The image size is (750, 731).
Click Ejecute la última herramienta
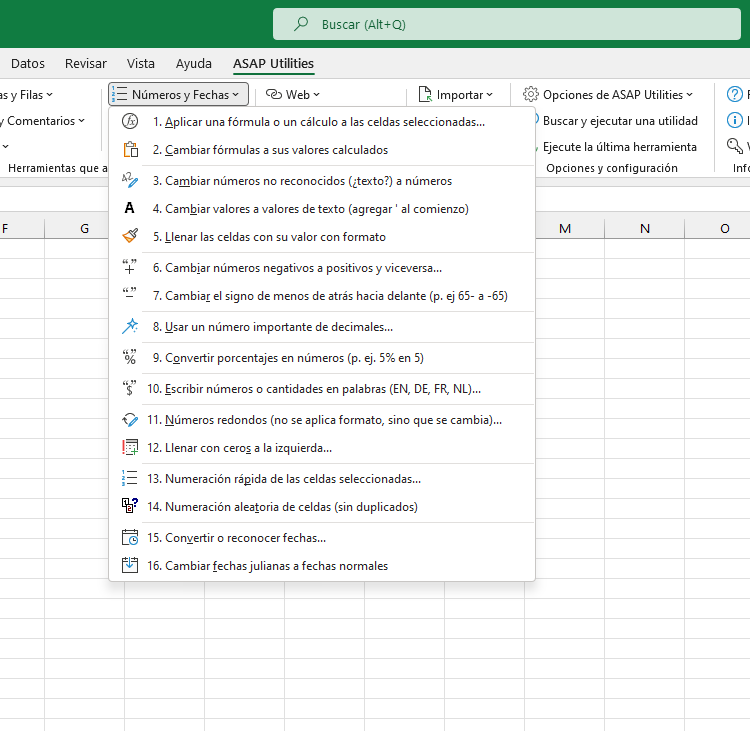(619, 146)
